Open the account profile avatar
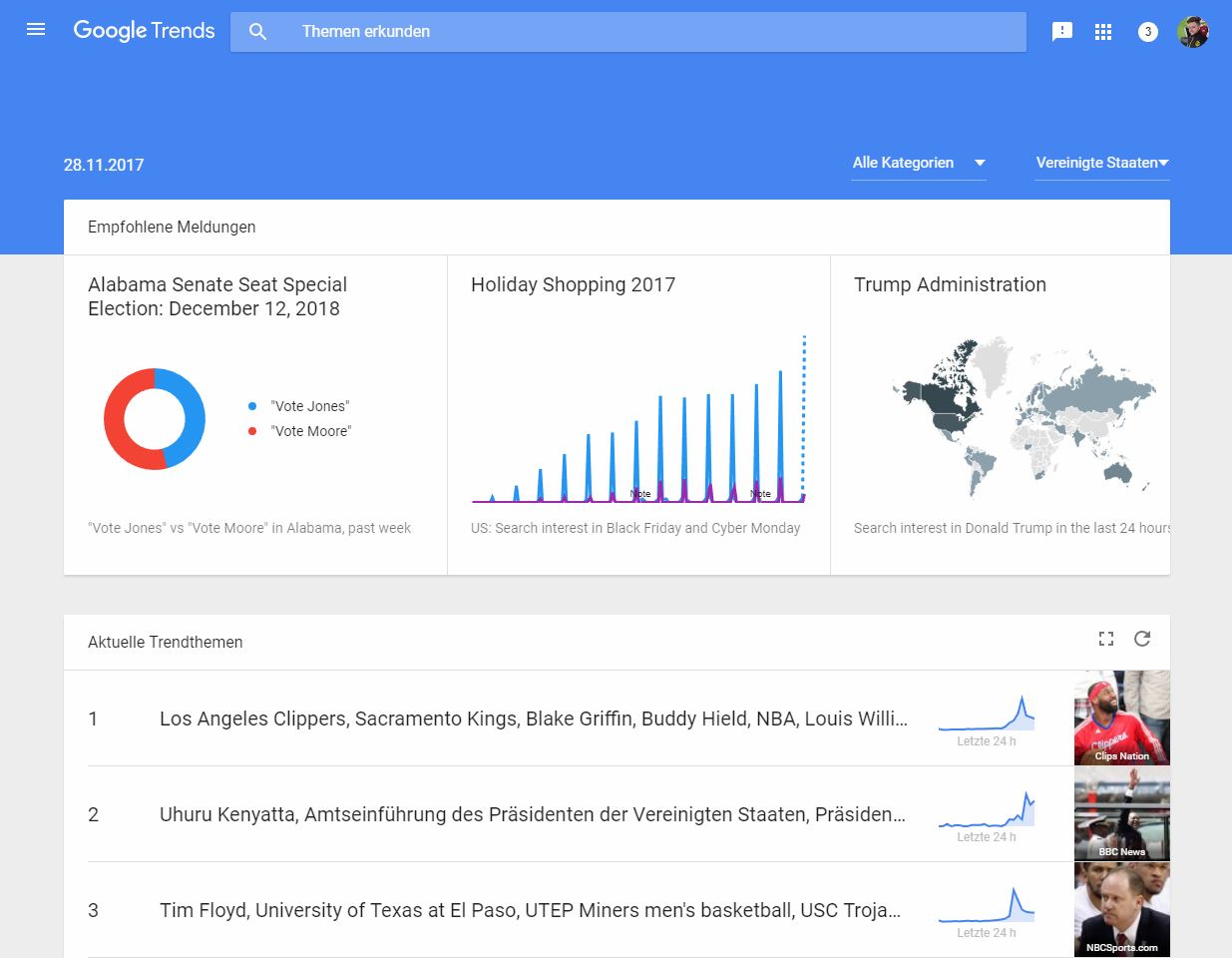 click(1193, 32)
